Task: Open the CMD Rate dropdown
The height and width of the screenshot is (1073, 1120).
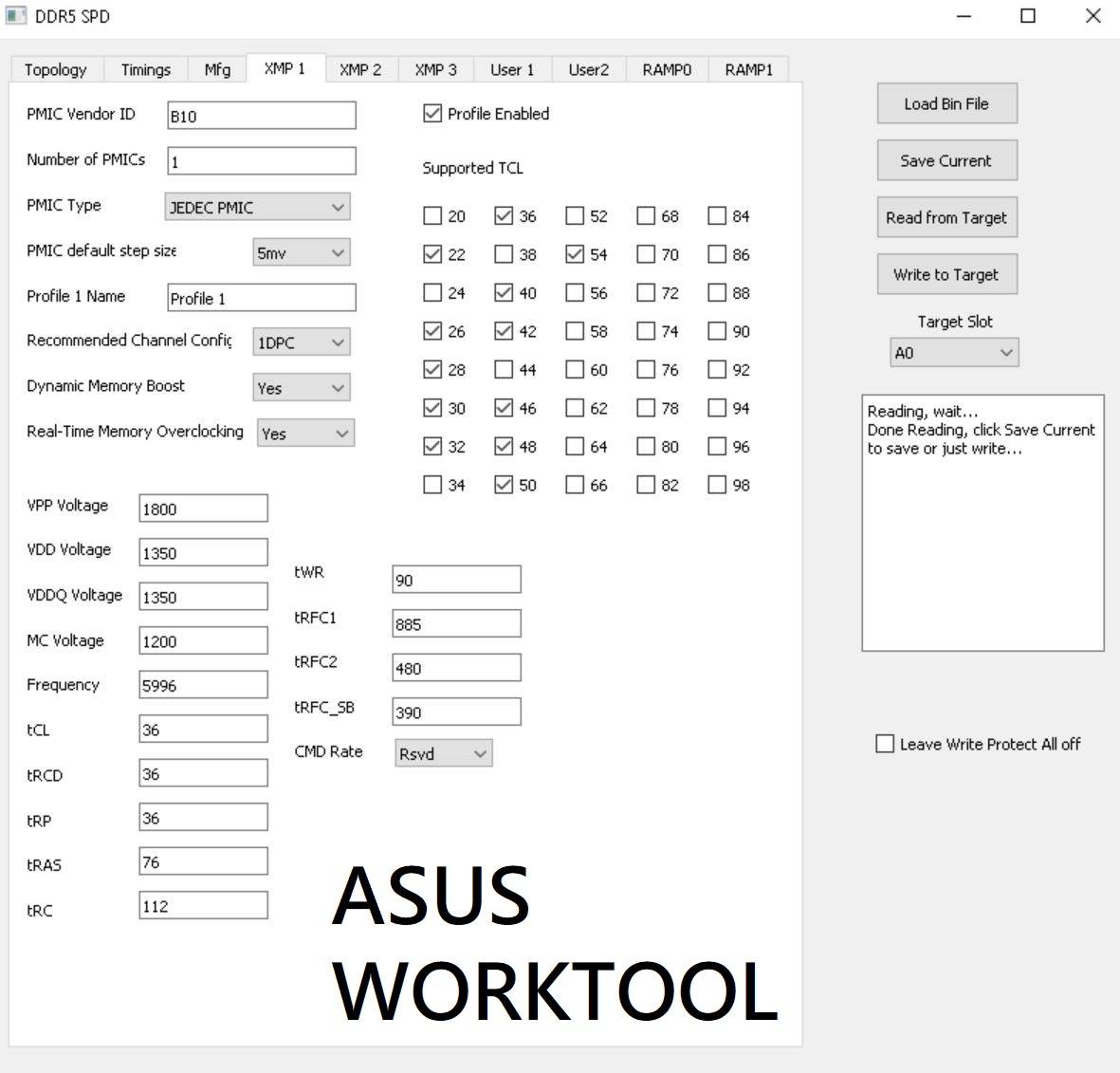Action: [x=444, y=753]
